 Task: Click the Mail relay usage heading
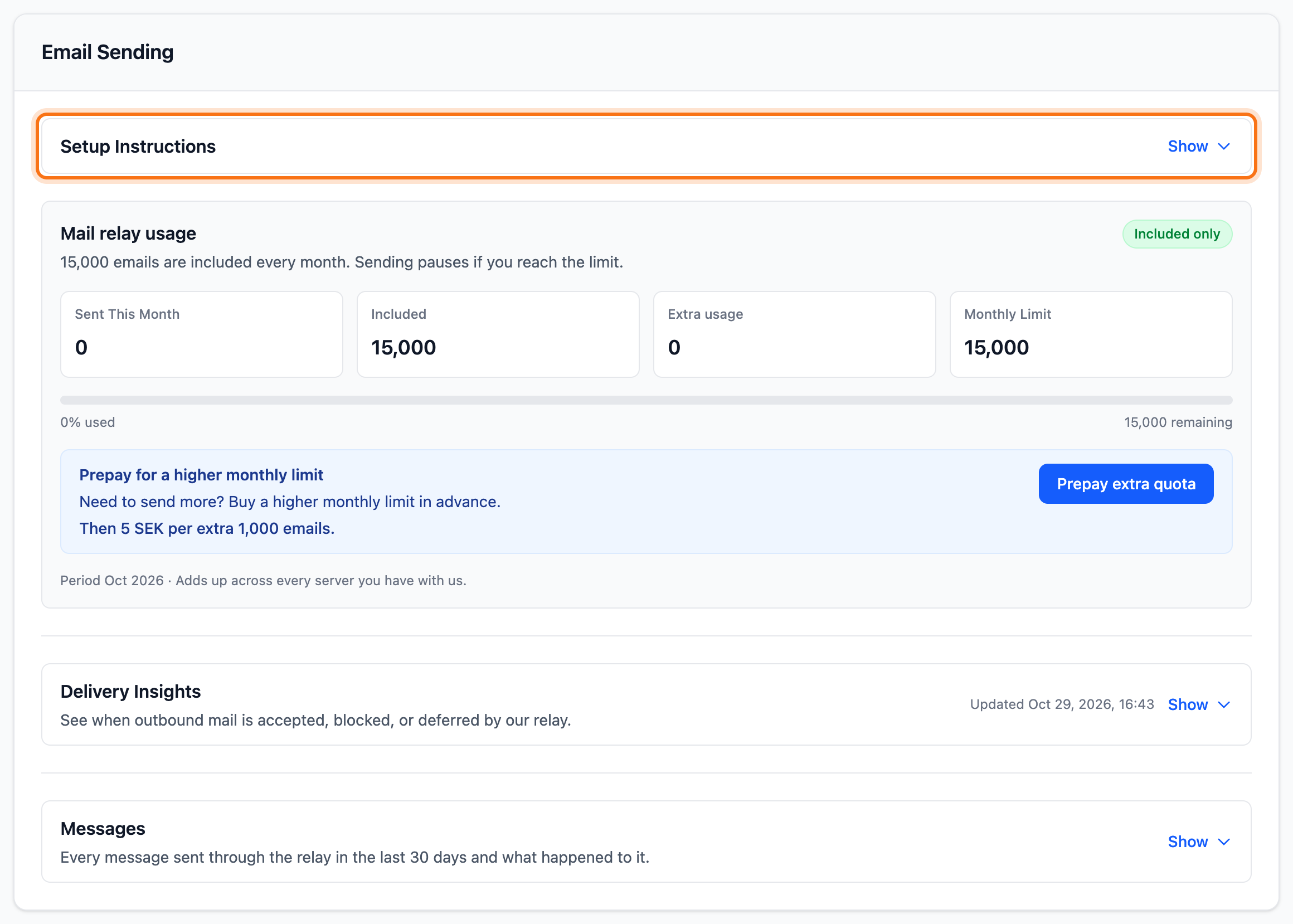(128, 234)
